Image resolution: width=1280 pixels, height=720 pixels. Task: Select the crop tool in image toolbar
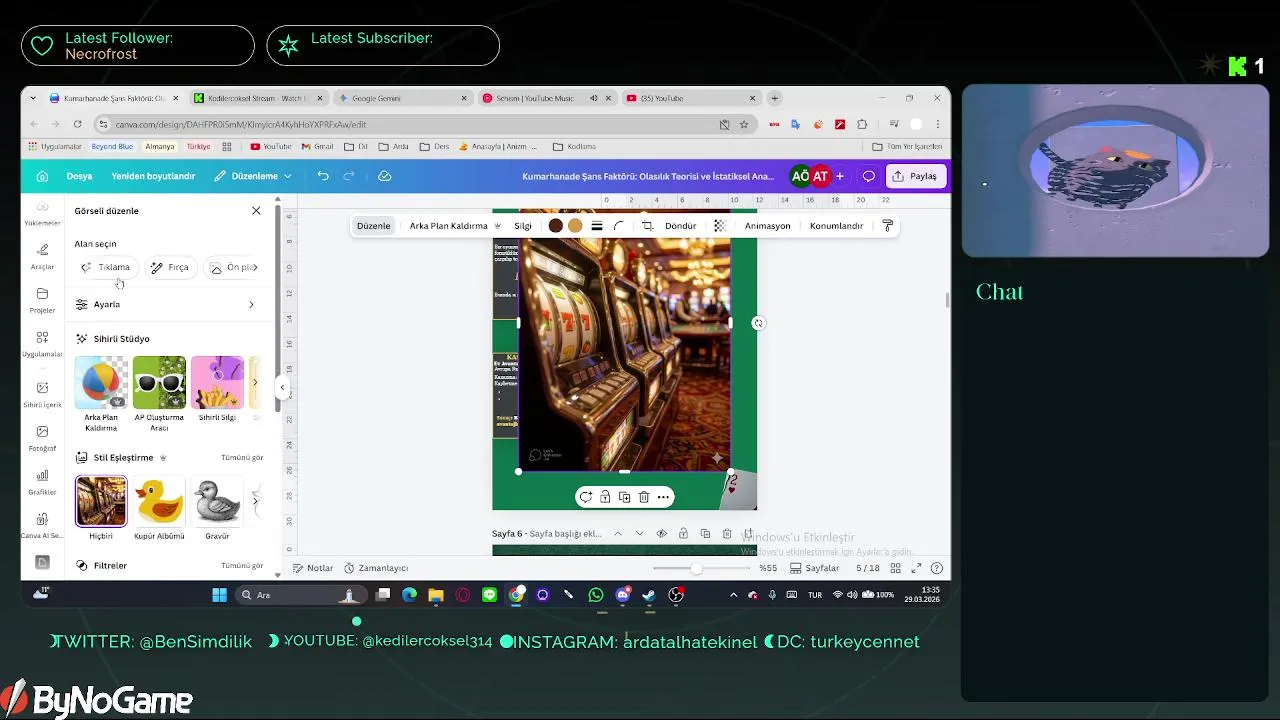(647, 226)
